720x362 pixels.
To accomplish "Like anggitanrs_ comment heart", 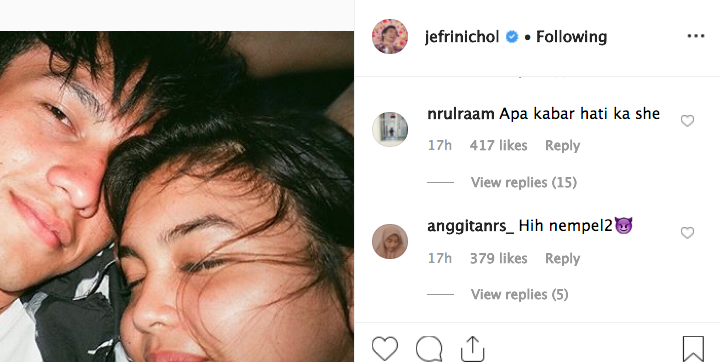I will (x=687, y=233).
